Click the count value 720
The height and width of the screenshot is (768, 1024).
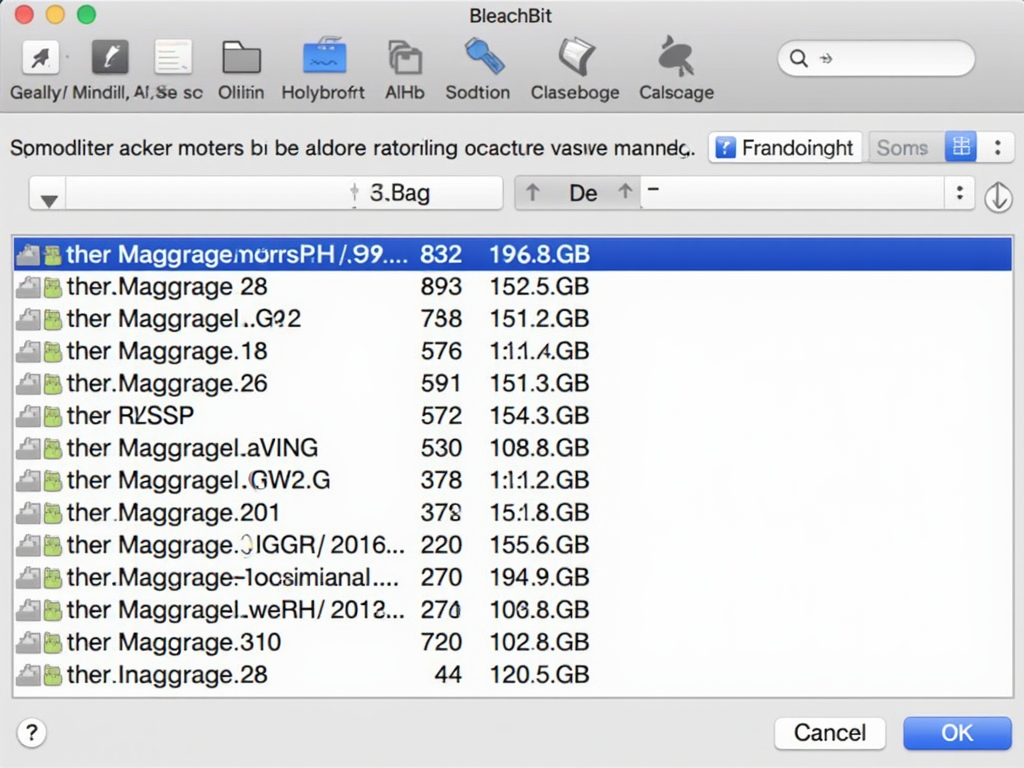(441, 643)
